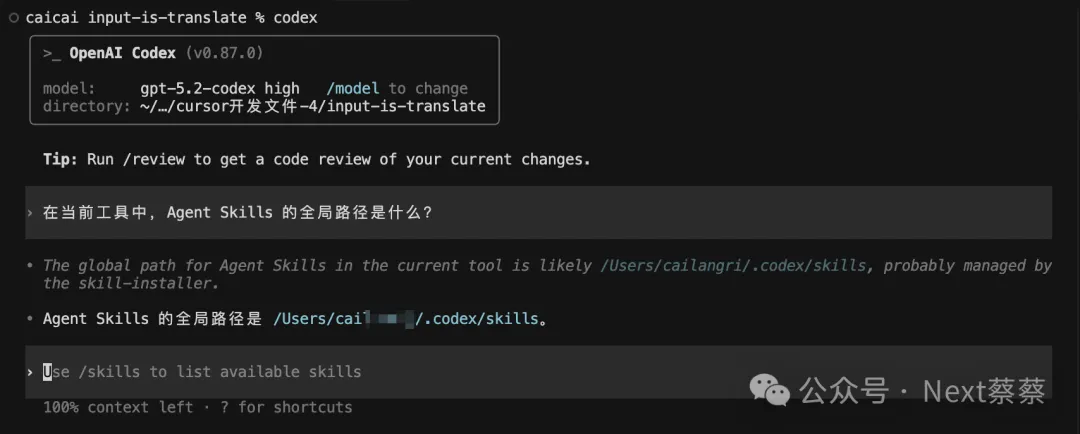The image size is (1080, 434).
Task: Click the hollow circle prompt marker beside caicai
Action: pos(13,18)
